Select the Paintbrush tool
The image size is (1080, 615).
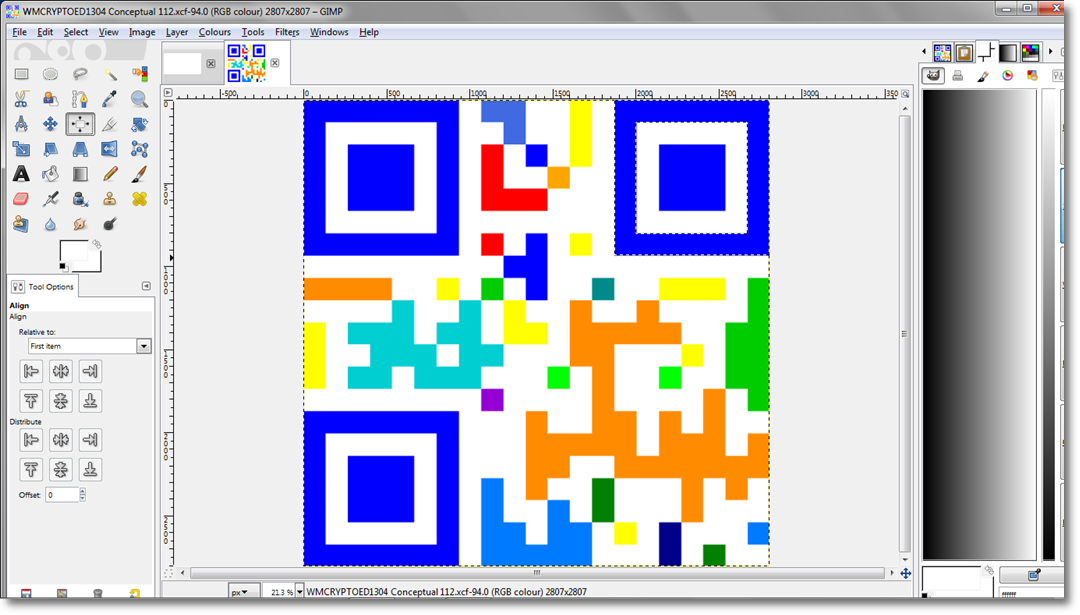140,174
